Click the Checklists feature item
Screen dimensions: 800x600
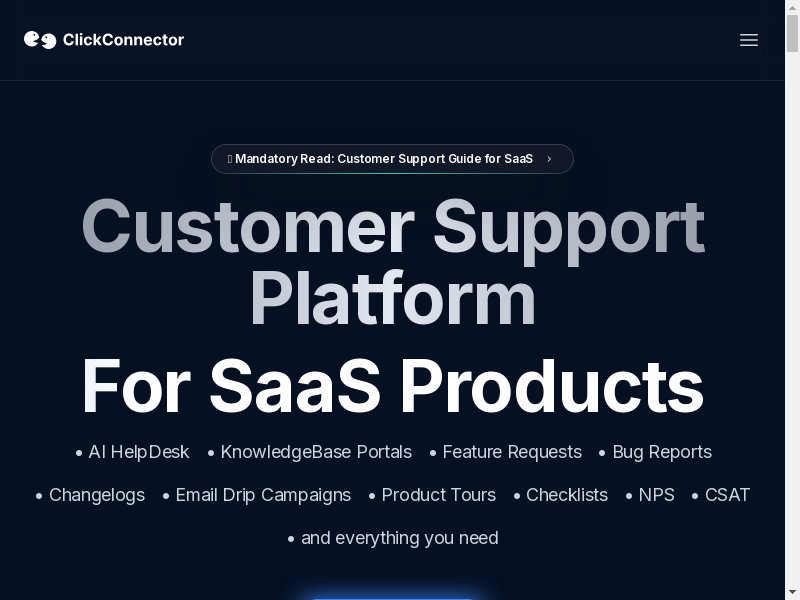[x=566, y=495]
